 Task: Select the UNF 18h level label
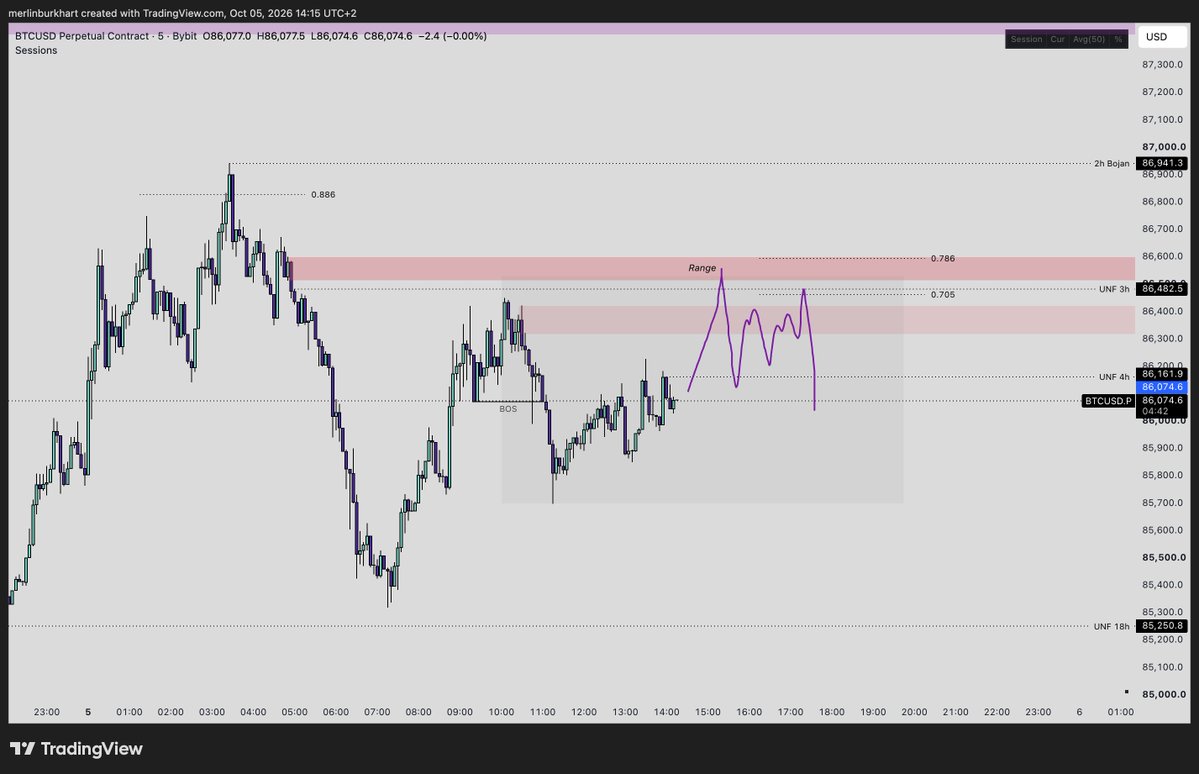click(1111, 626)
